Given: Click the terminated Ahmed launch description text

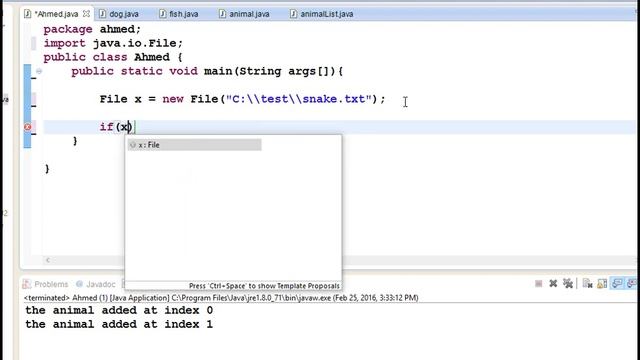Looking at the screenshot, I should [x=221, y=298].
